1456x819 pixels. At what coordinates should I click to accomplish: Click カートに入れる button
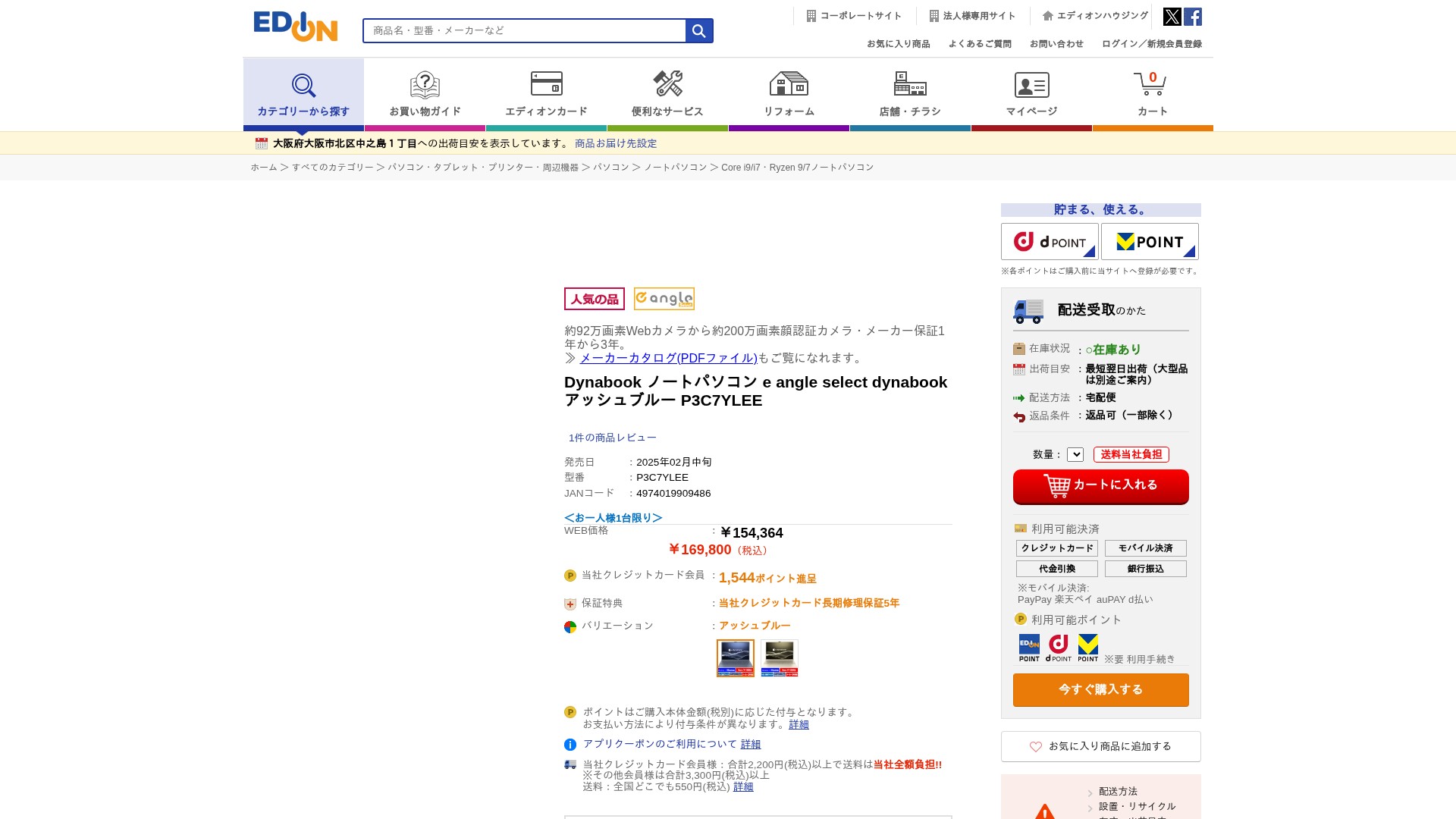[1101, 486]
